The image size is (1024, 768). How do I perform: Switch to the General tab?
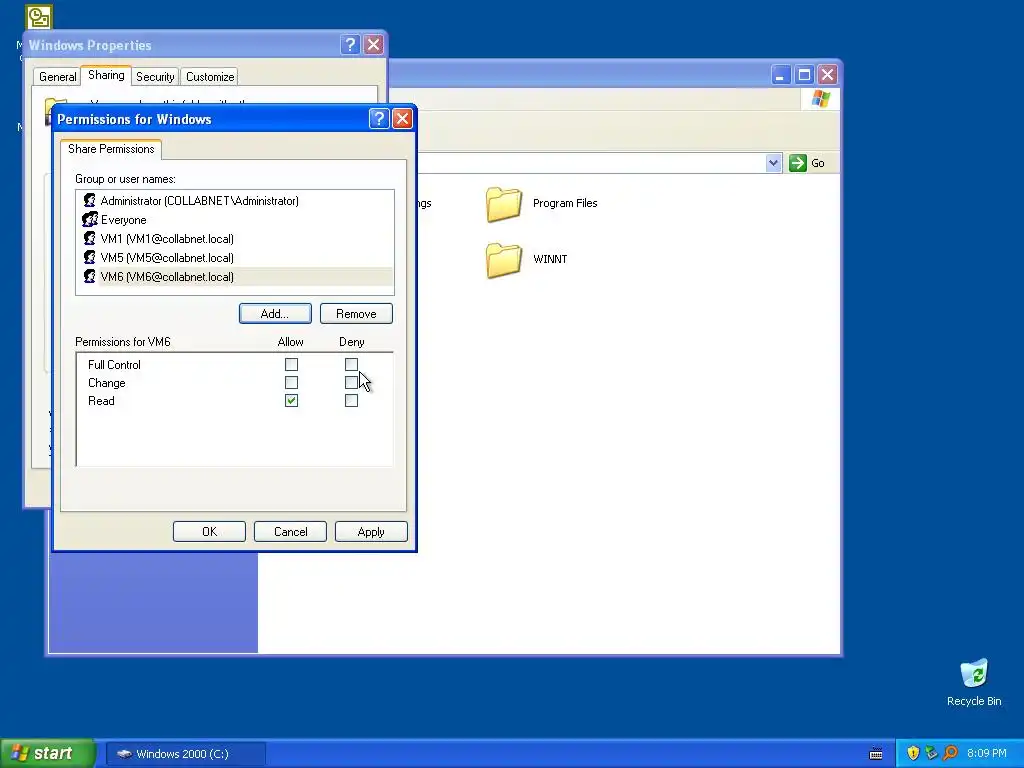tap(57, 77)
